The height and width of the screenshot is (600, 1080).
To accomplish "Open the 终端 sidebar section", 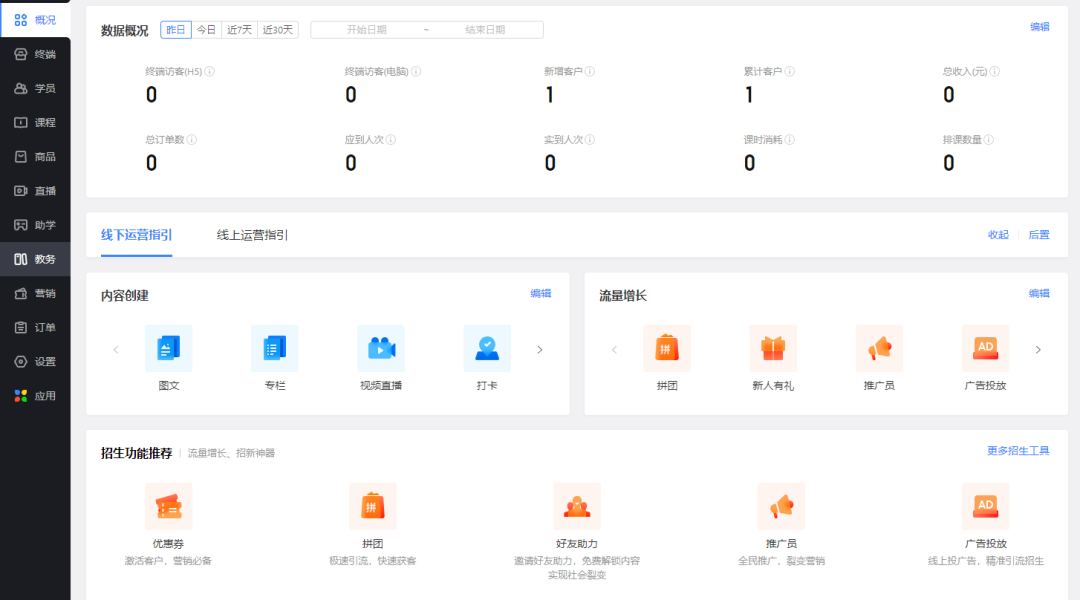I will [35, 54].
